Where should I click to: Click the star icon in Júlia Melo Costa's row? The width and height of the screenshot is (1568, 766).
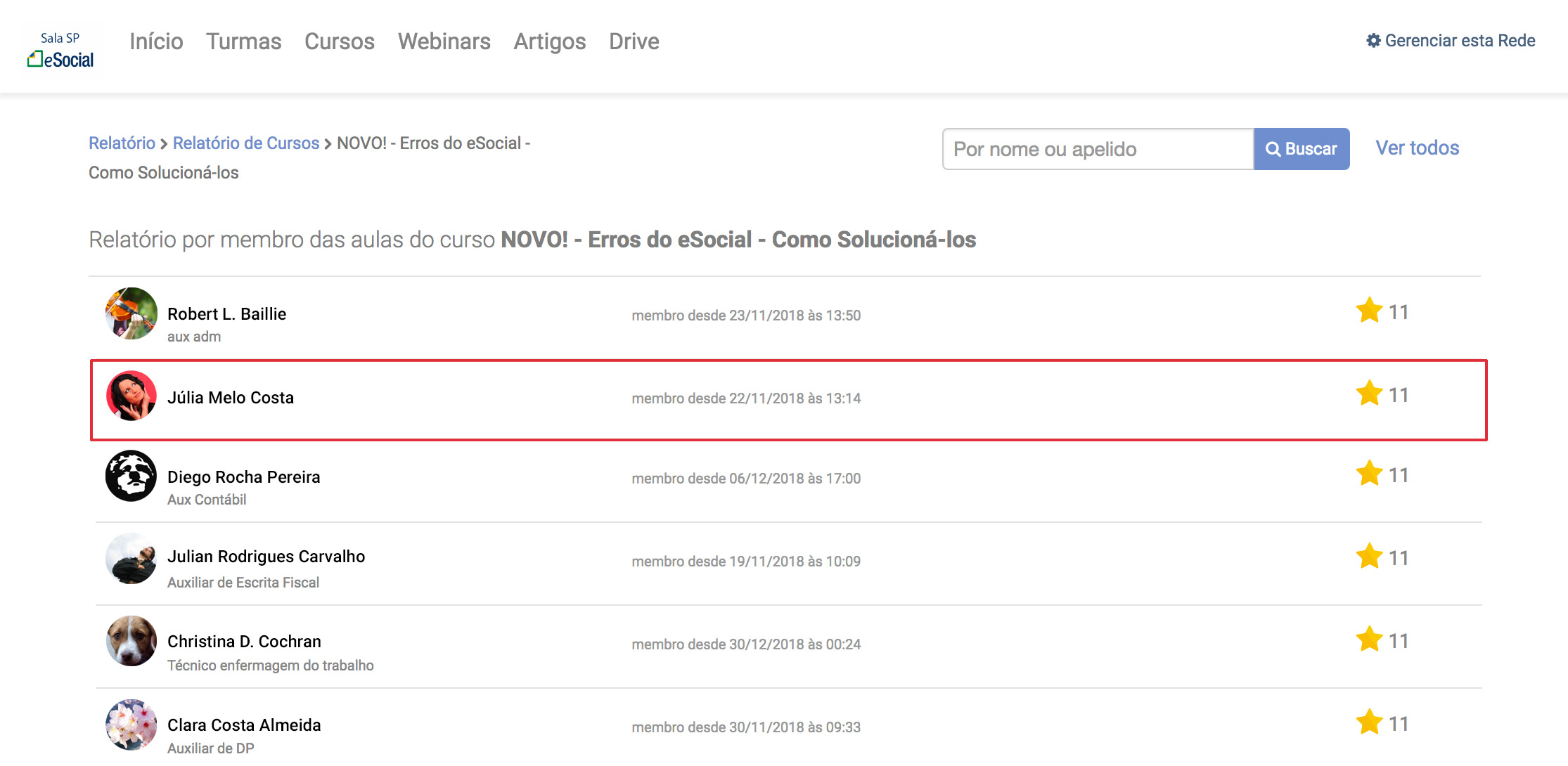coord(1369,394)
